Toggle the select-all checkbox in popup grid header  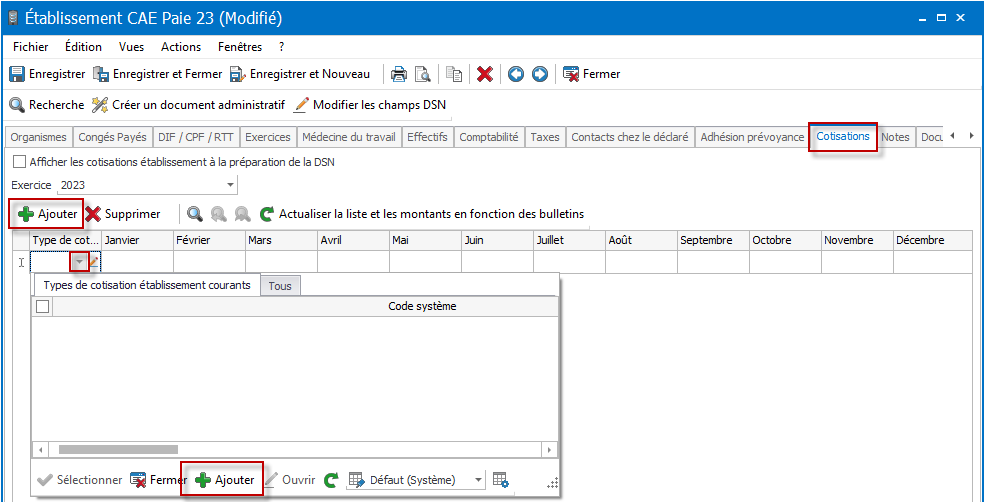[x=42, y=307]
